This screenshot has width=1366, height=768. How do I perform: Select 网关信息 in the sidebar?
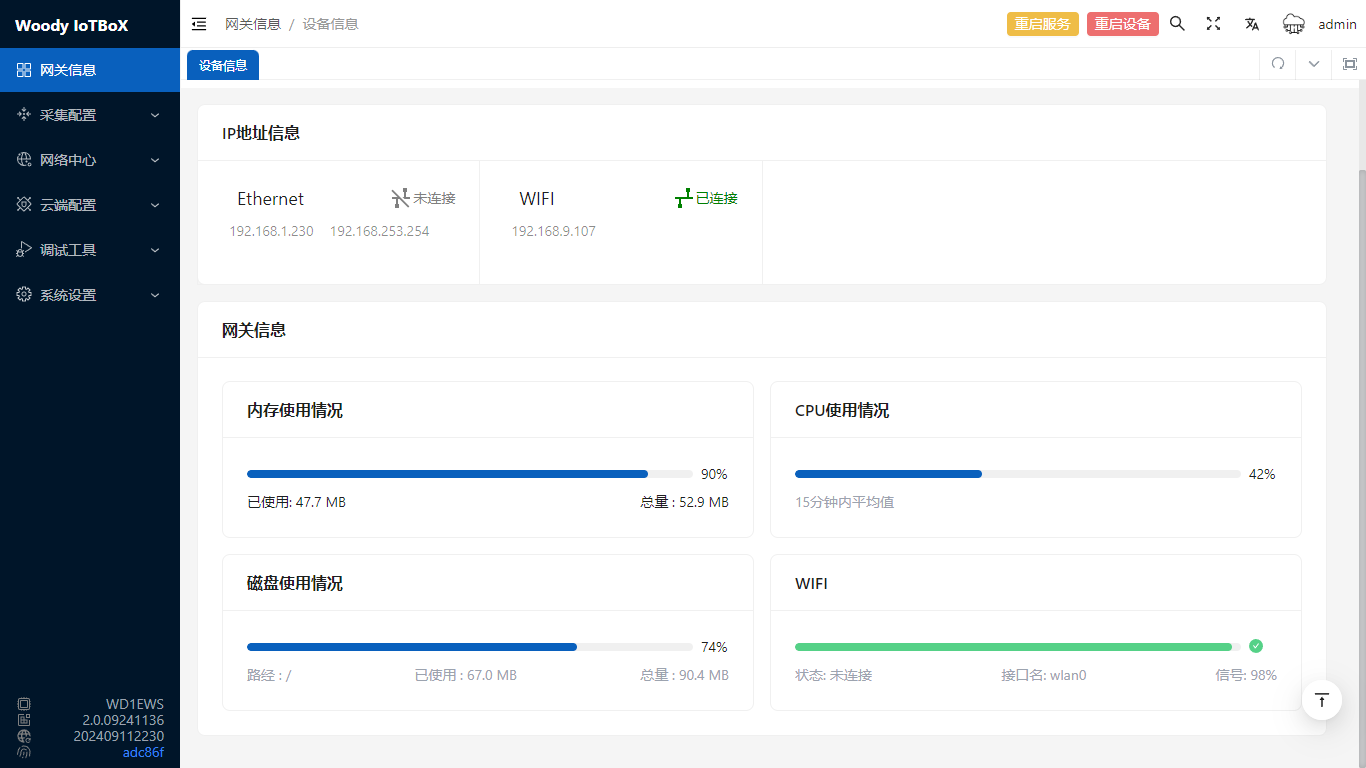(90, 70)
